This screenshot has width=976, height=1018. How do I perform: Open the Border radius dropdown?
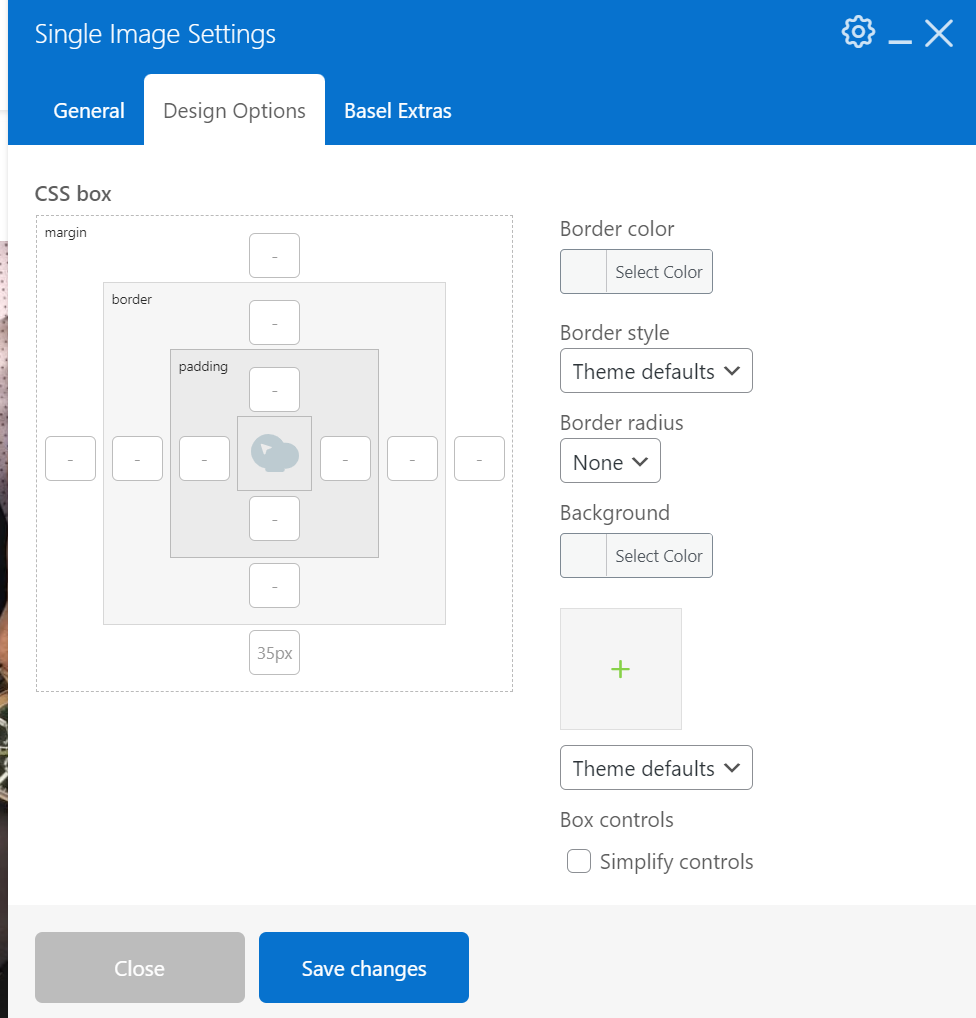[x=610, y=461]
